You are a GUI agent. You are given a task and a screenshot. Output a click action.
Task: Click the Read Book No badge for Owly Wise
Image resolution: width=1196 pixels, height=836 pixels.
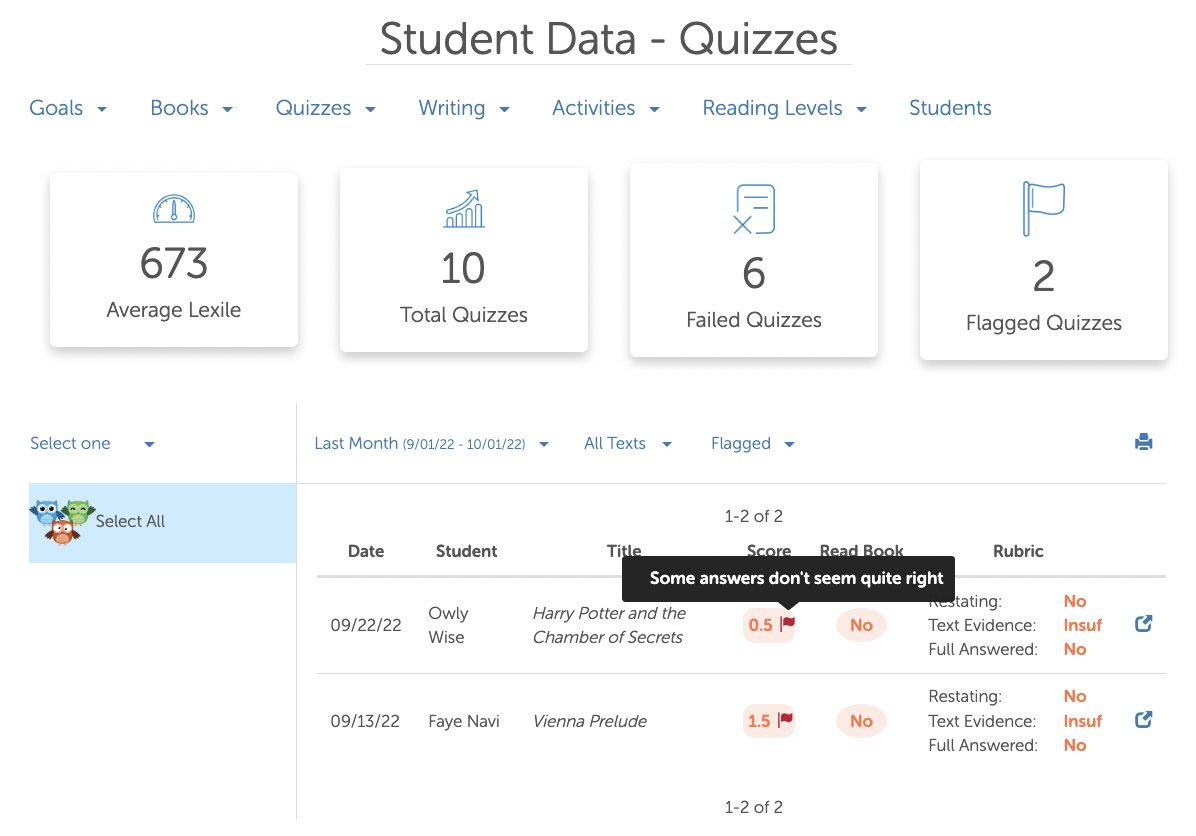point(861,625)
